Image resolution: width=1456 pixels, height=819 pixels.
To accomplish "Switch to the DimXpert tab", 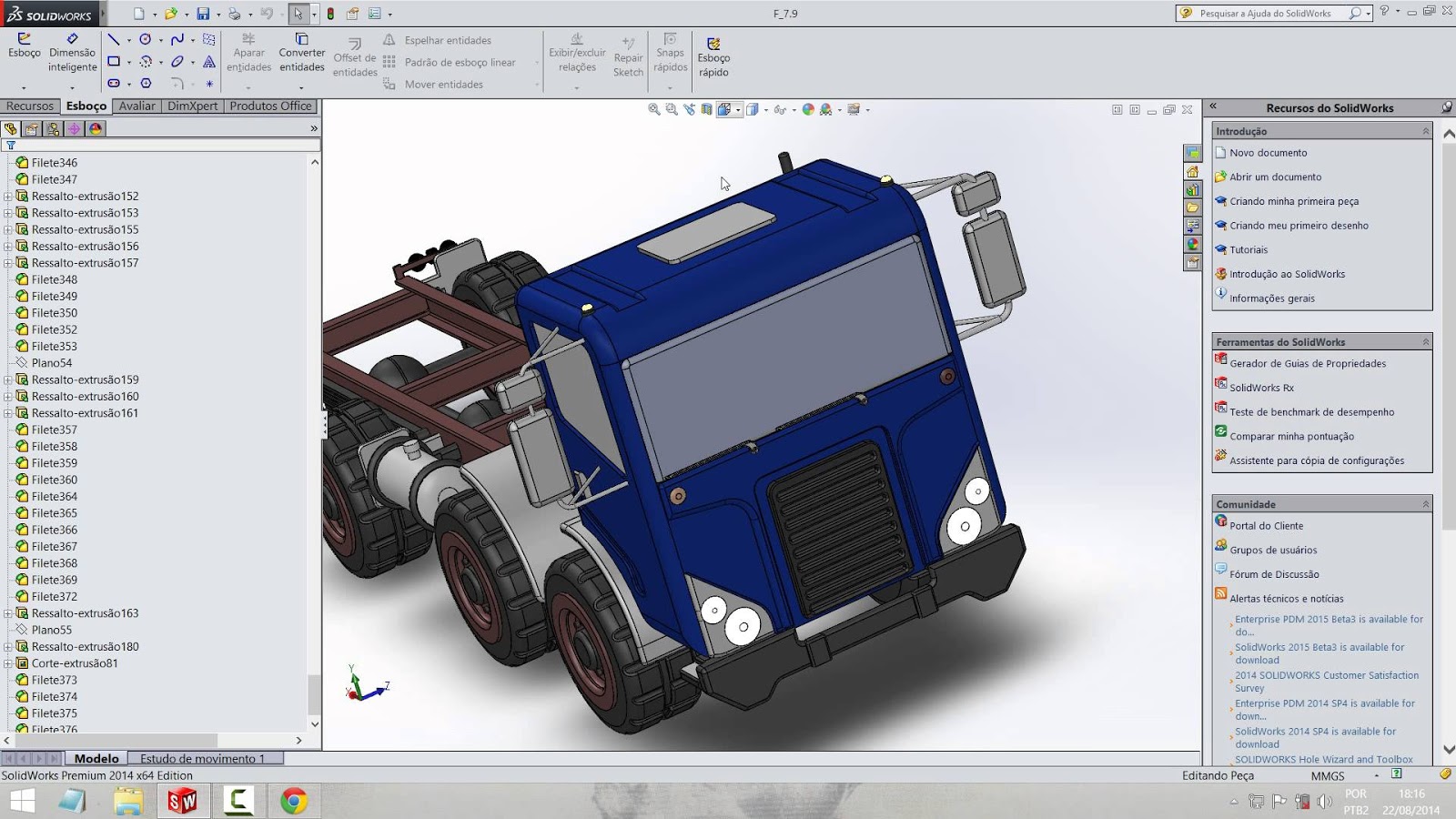I will [x=191, y=106].
